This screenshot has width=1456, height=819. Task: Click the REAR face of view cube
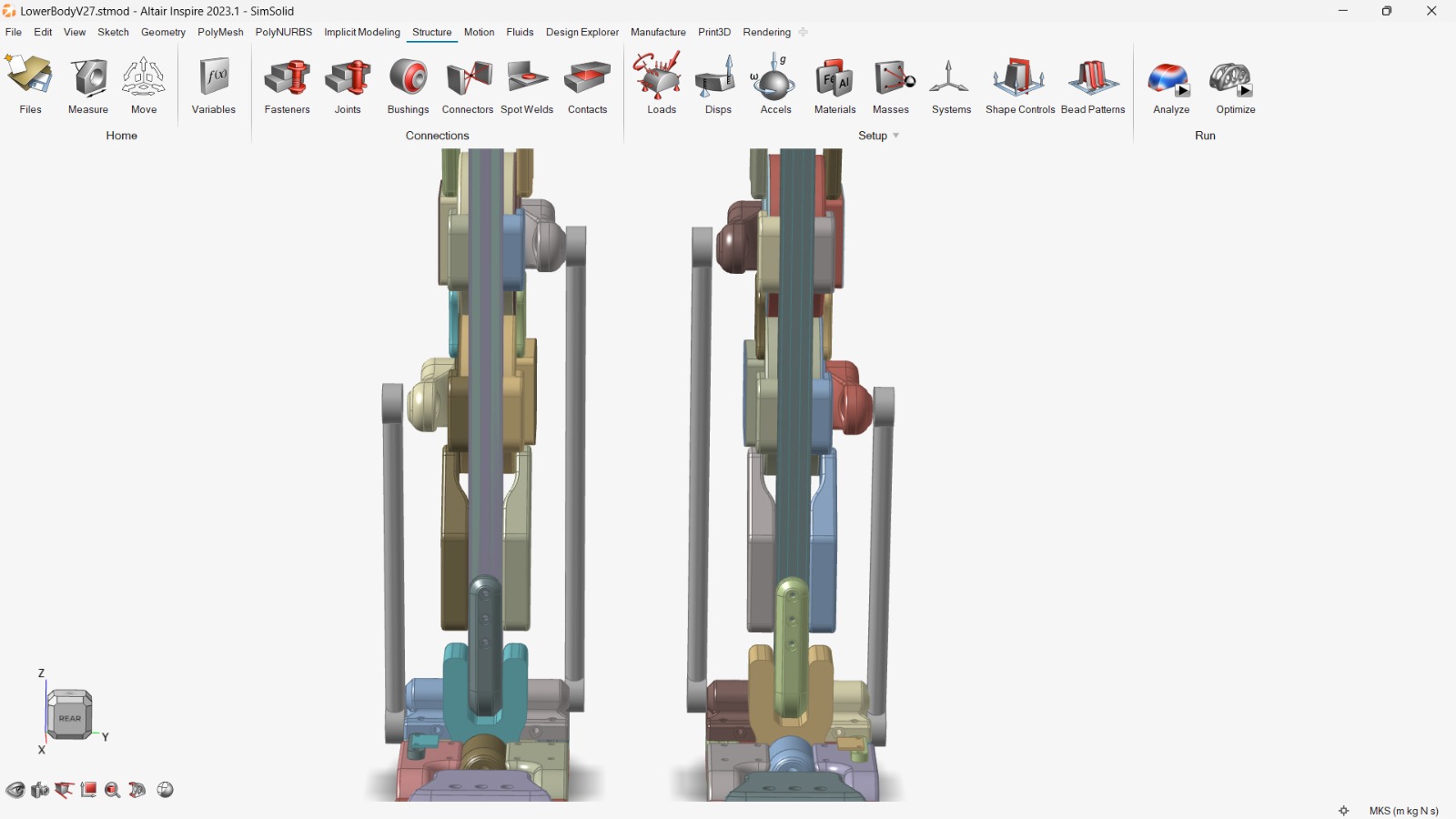[x=70, y=717]
